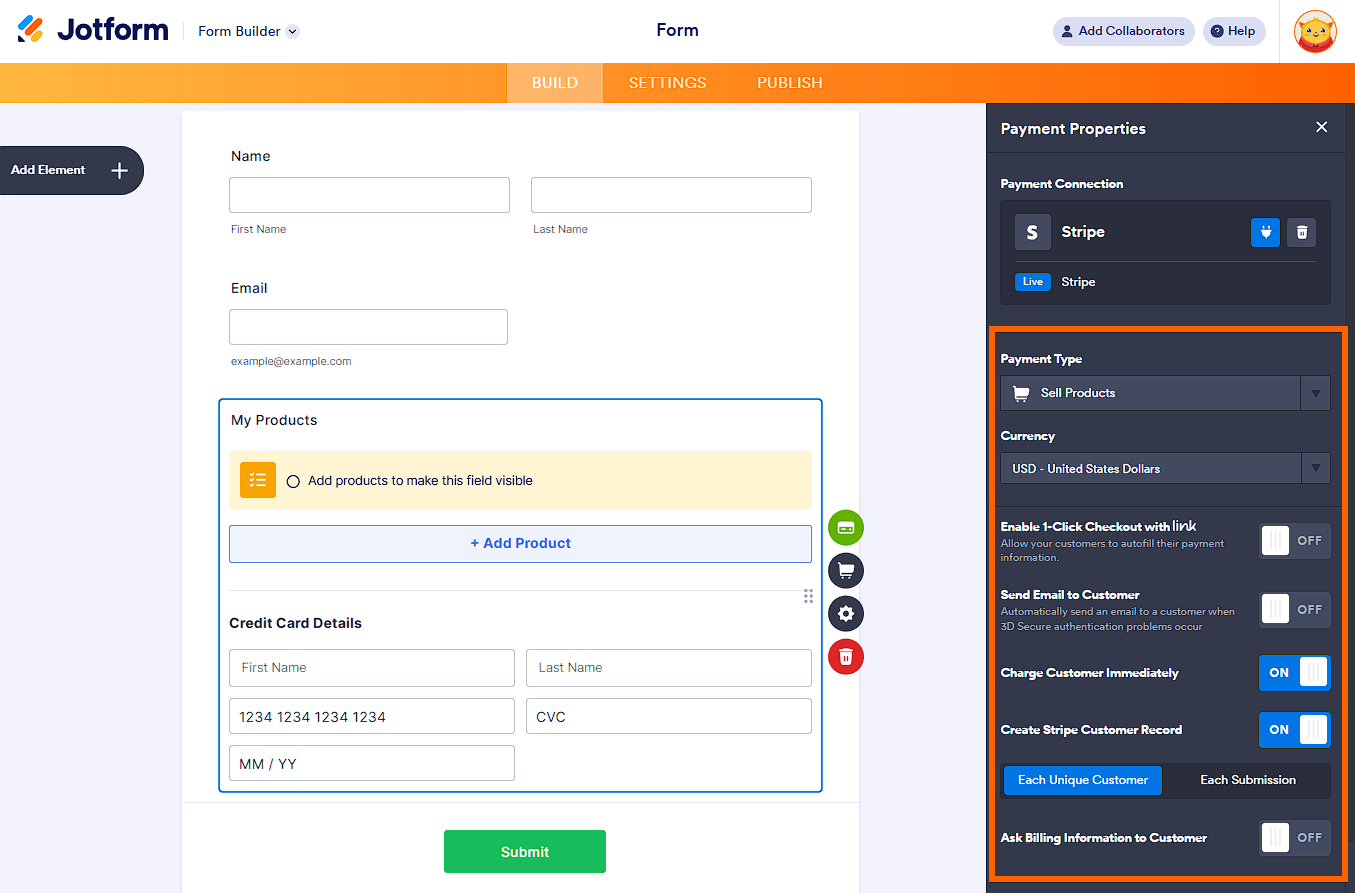Open the Payment Type dropdown
Viewport: 1355px width, 893px height.
[1165, 393]
